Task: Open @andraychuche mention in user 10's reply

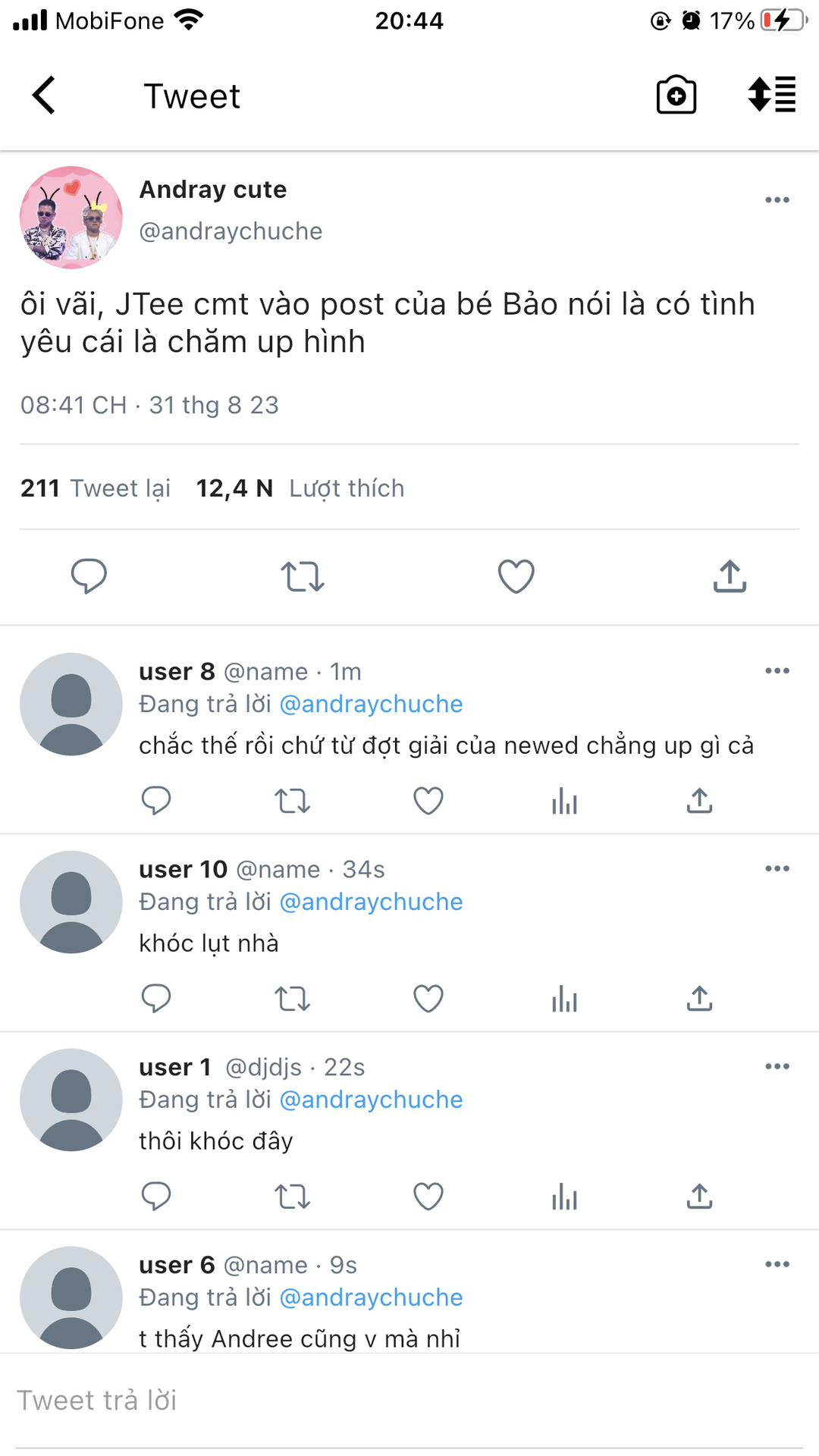Action: [x=371, y=902]
